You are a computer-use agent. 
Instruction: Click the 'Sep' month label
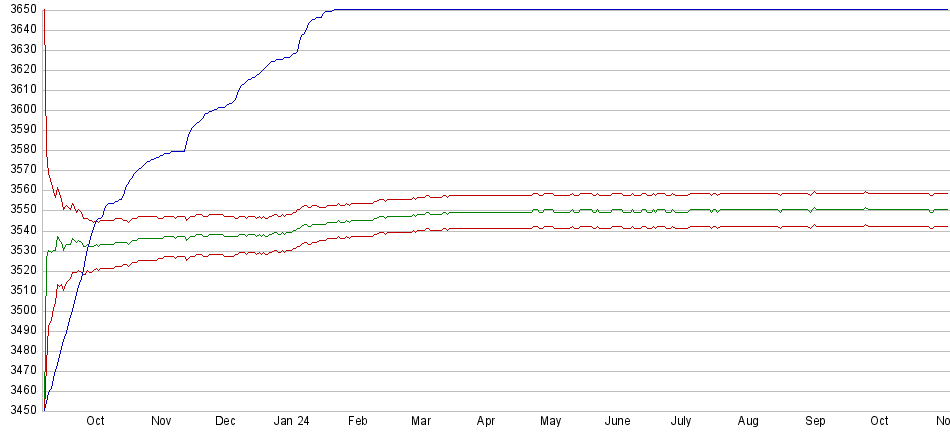pos(815,422)
